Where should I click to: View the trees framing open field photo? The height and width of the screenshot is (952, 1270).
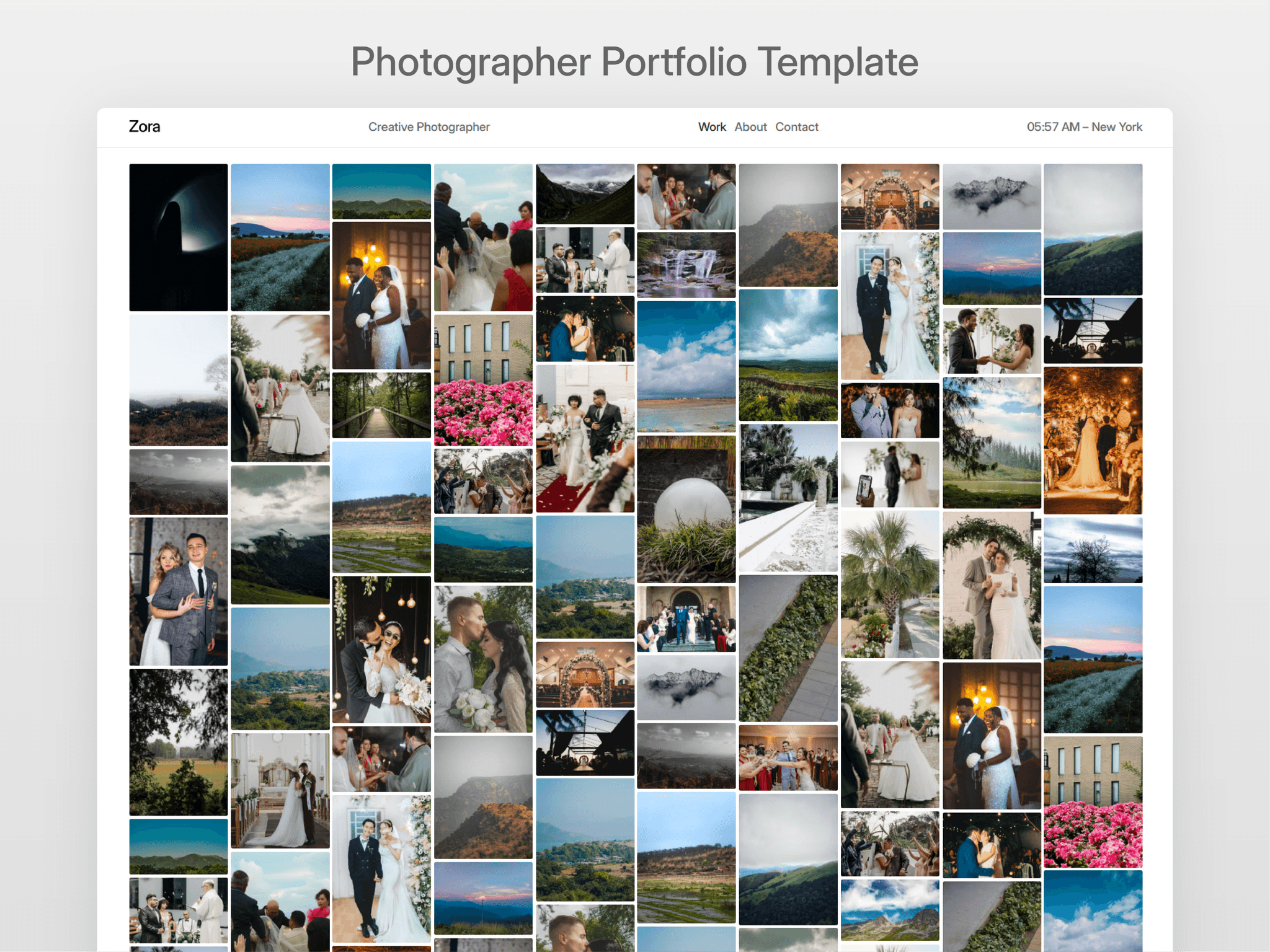click(x=179, y=742)
